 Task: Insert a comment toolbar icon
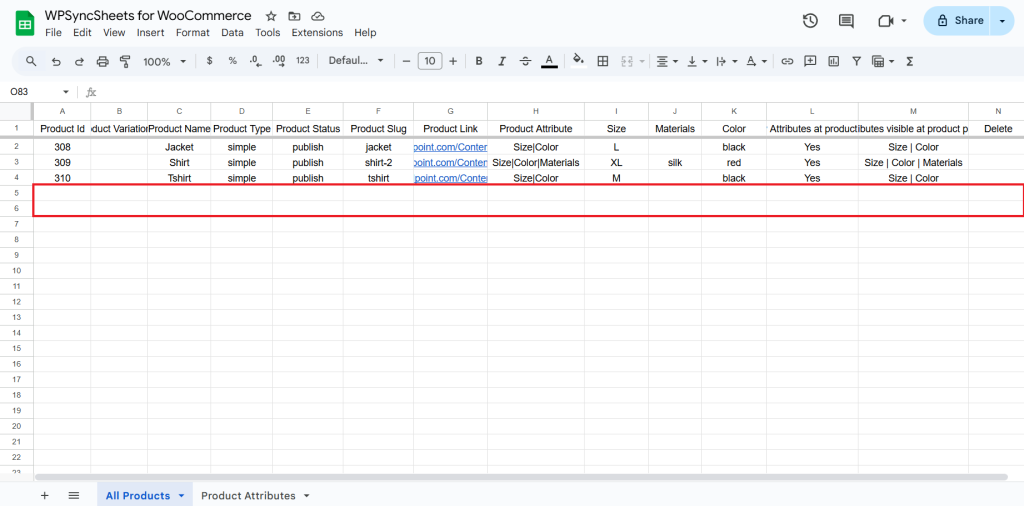[x=810, y=61]
